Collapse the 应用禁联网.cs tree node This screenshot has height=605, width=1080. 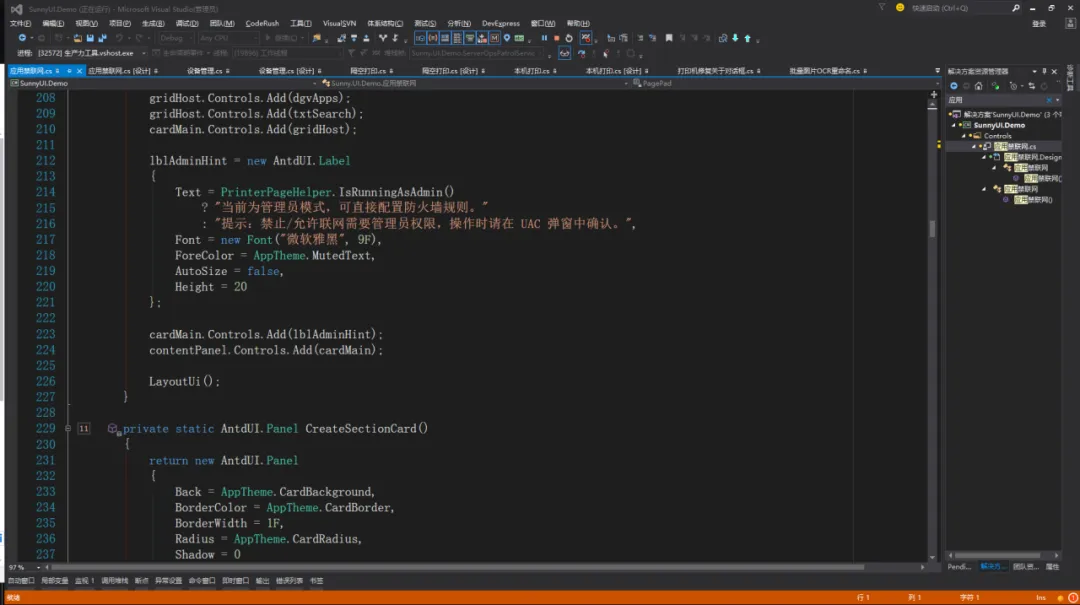(974, 147)
